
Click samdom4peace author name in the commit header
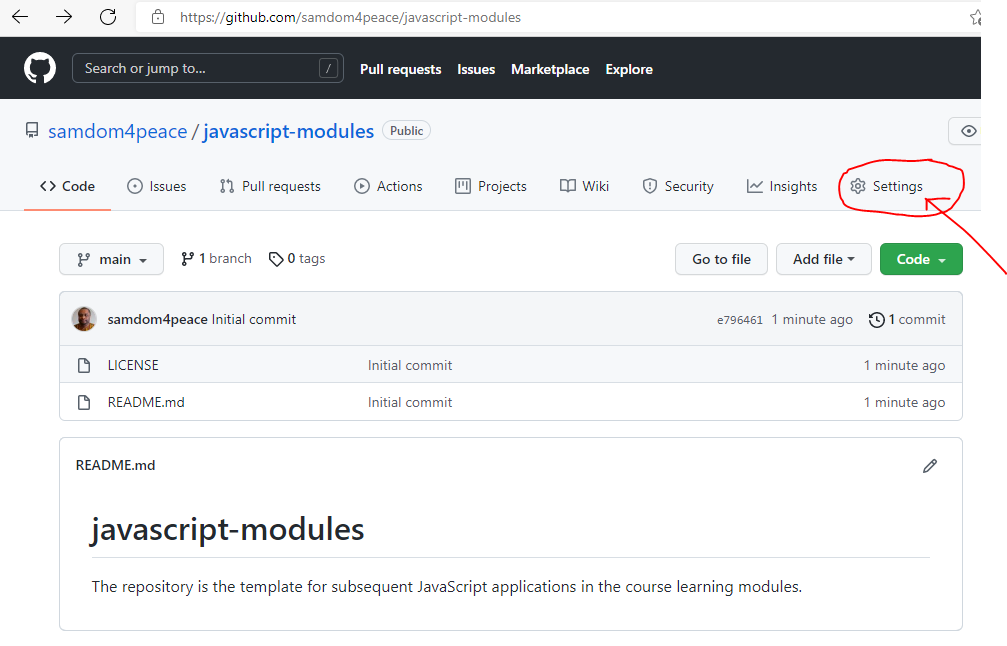[x=157, y=320]
